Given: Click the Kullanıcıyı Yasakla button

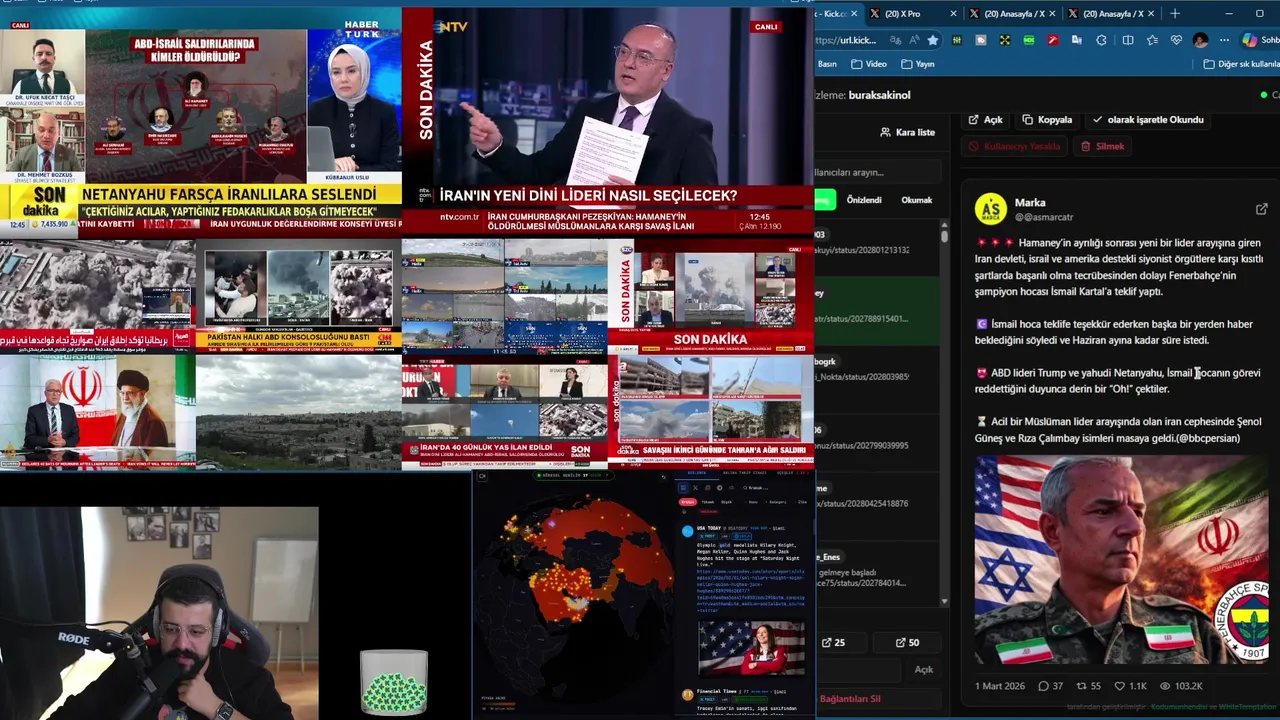Looking at the screenshot, I should point(1014,146).
